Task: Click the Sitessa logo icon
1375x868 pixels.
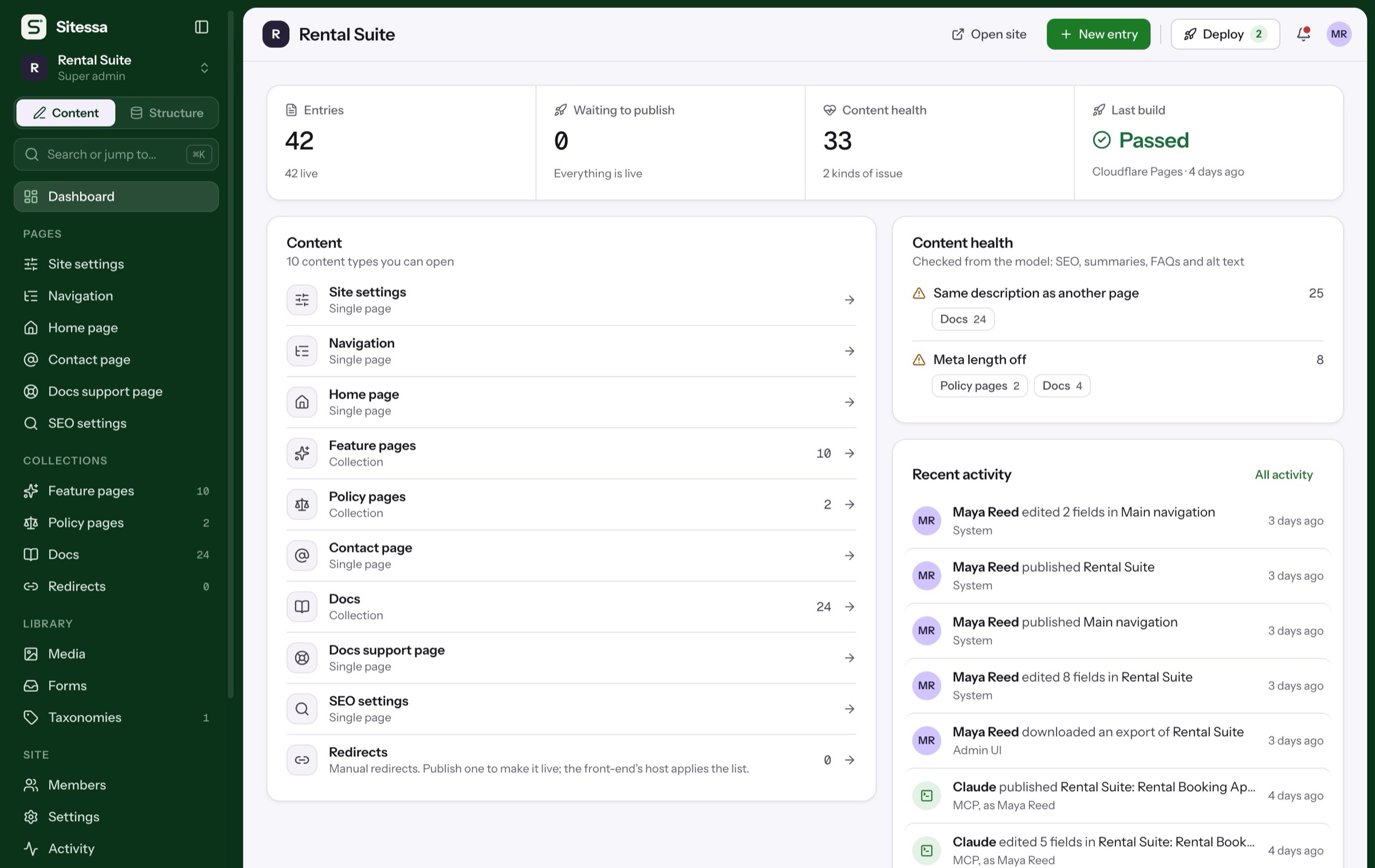Action: coord(34,27)
